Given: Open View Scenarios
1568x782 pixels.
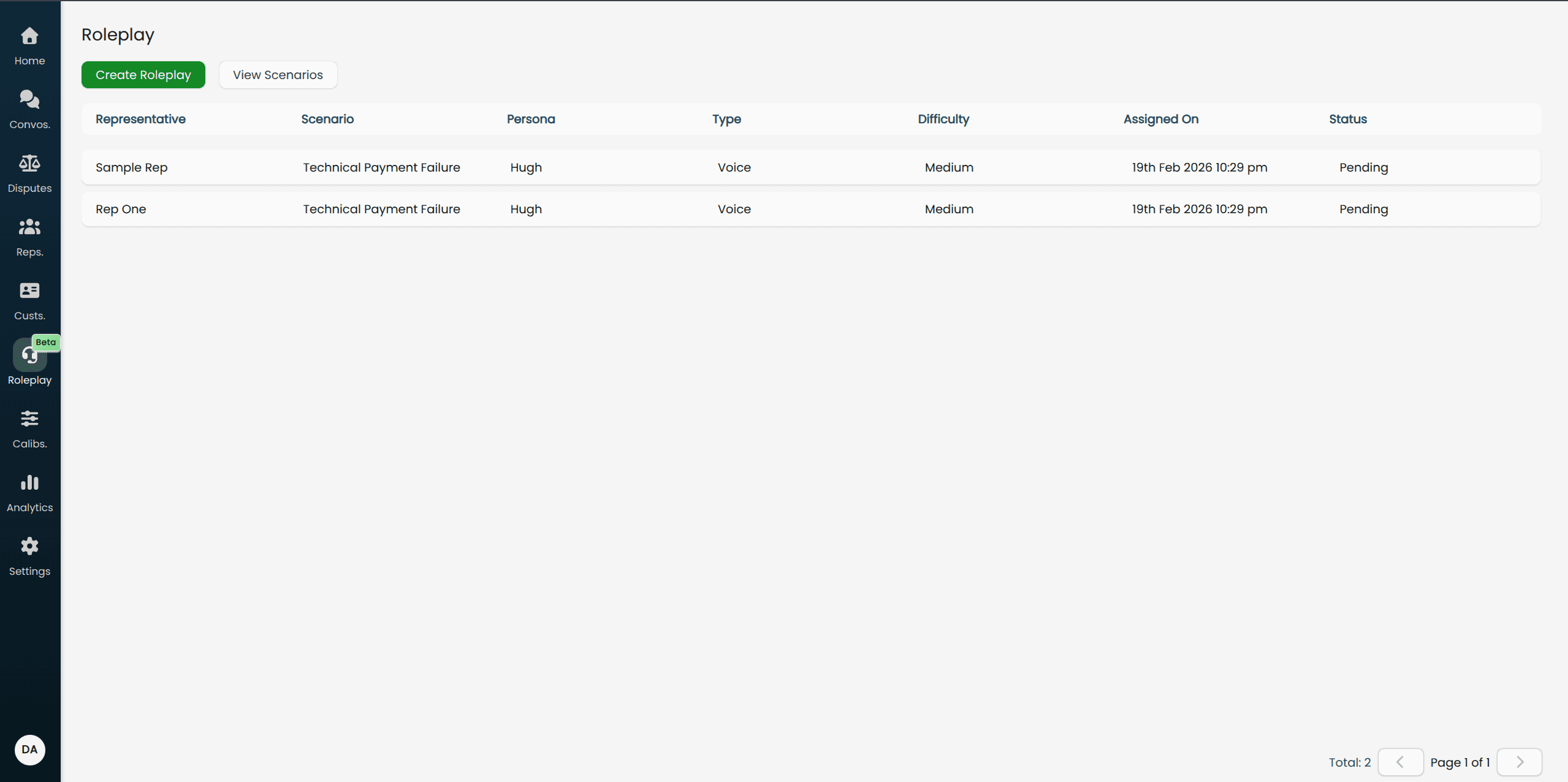Looking at the screenshot, I should tap(278, 74).
